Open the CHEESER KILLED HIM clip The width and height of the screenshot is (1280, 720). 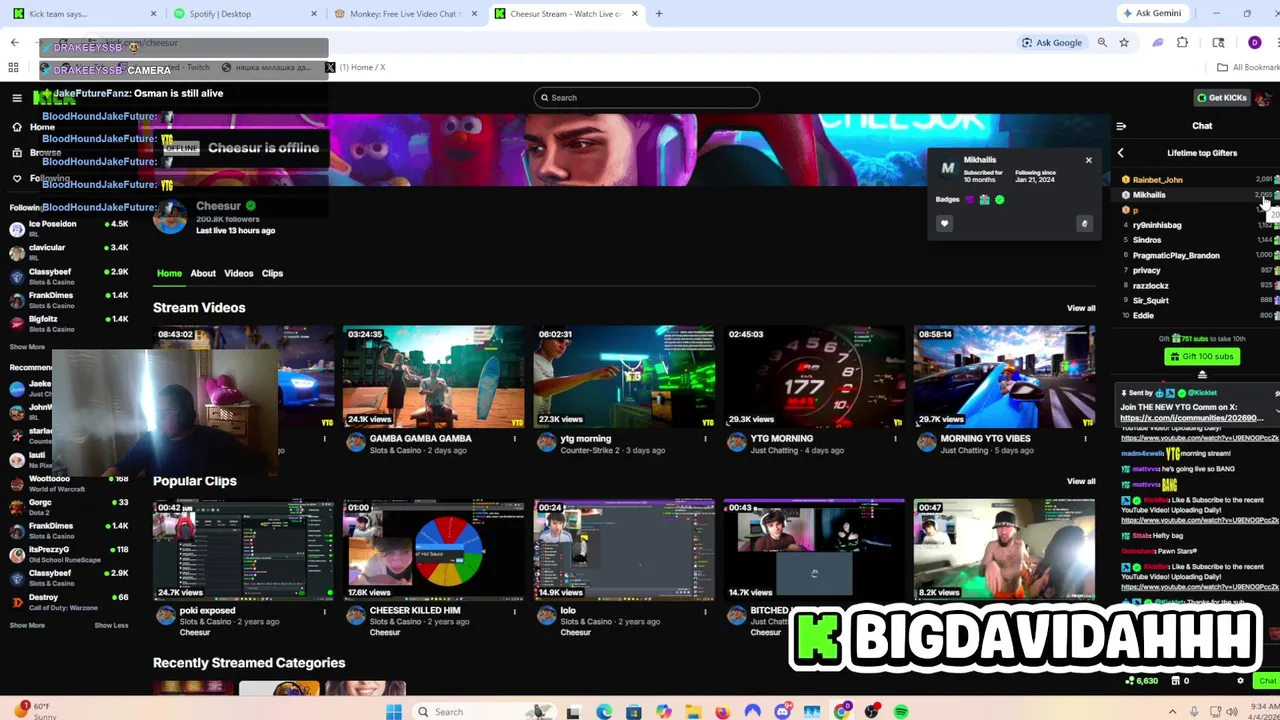click(433, 550)
